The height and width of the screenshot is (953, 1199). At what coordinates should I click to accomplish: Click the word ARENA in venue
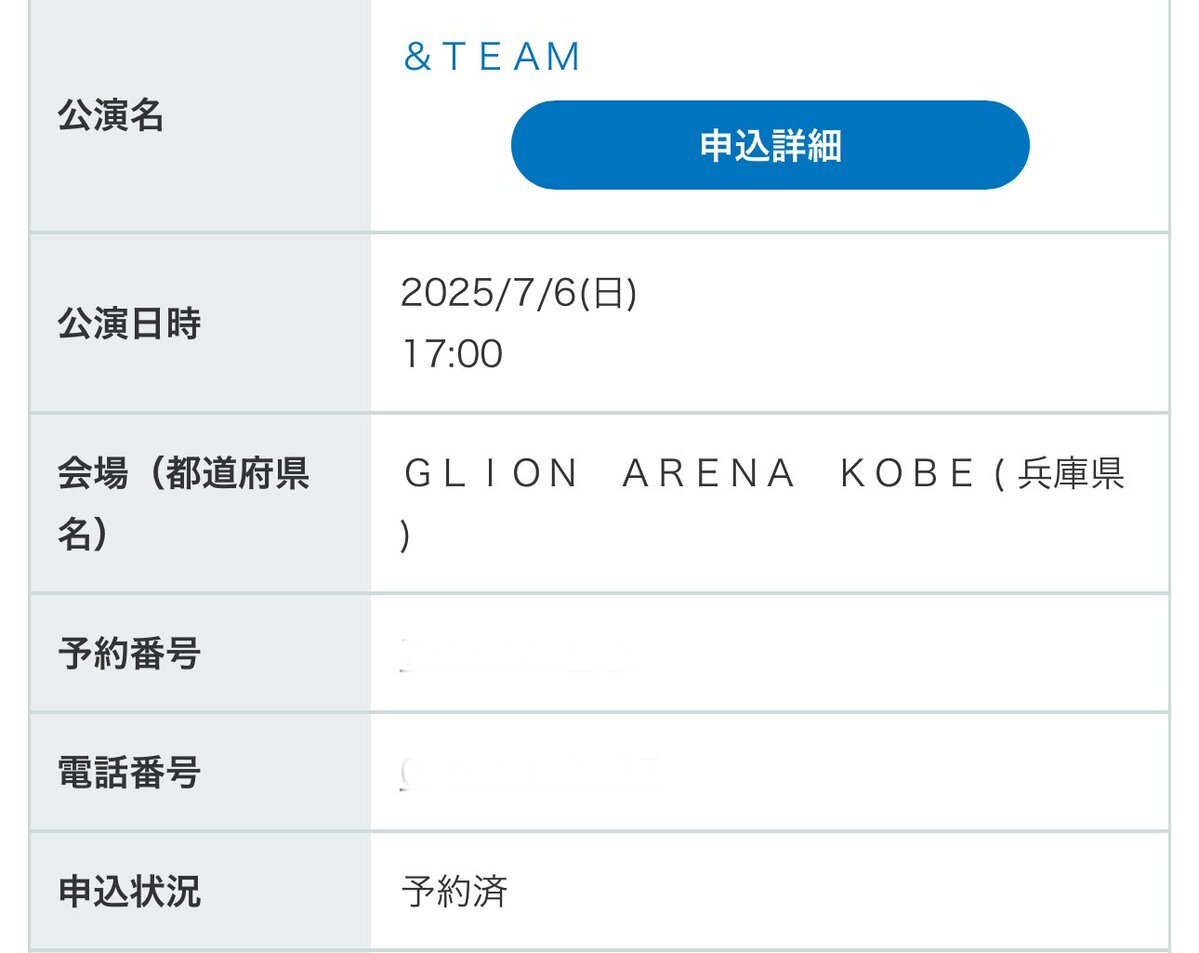tap(709, 473)
